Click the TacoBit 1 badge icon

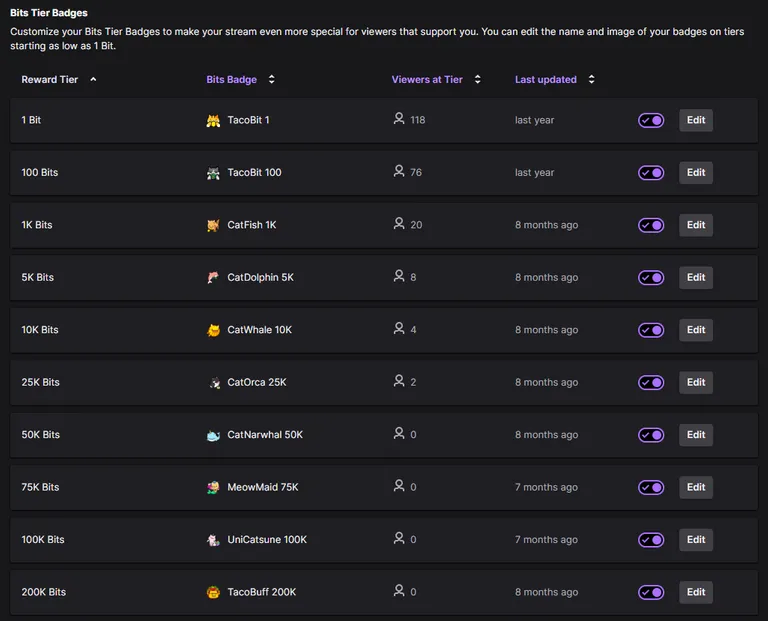pos(213,120)
